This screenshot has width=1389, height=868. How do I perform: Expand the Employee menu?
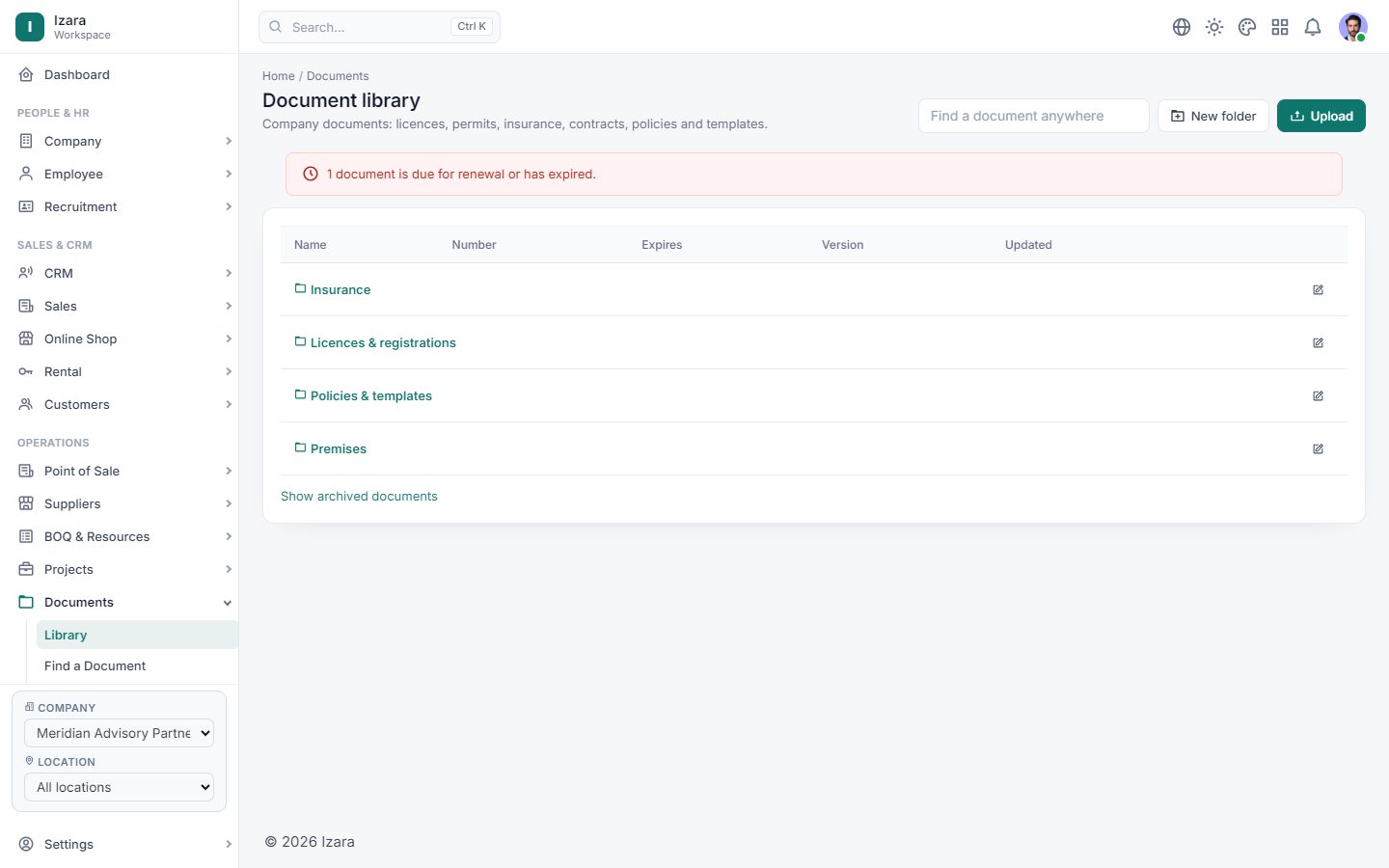(125, 174)
